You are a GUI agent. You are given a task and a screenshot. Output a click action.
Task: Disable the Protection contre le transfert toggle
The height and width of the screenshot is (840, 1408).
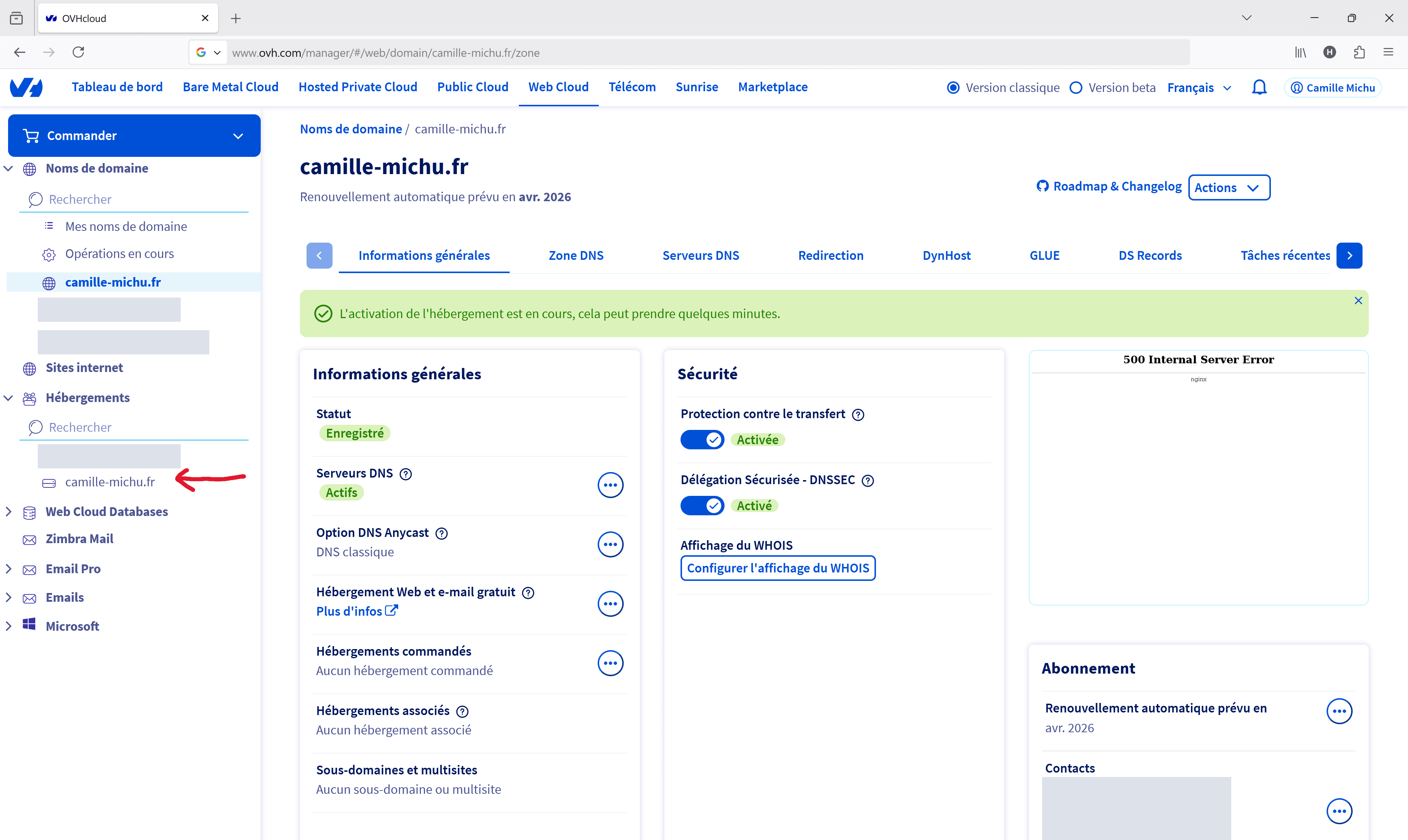point(702,440)
